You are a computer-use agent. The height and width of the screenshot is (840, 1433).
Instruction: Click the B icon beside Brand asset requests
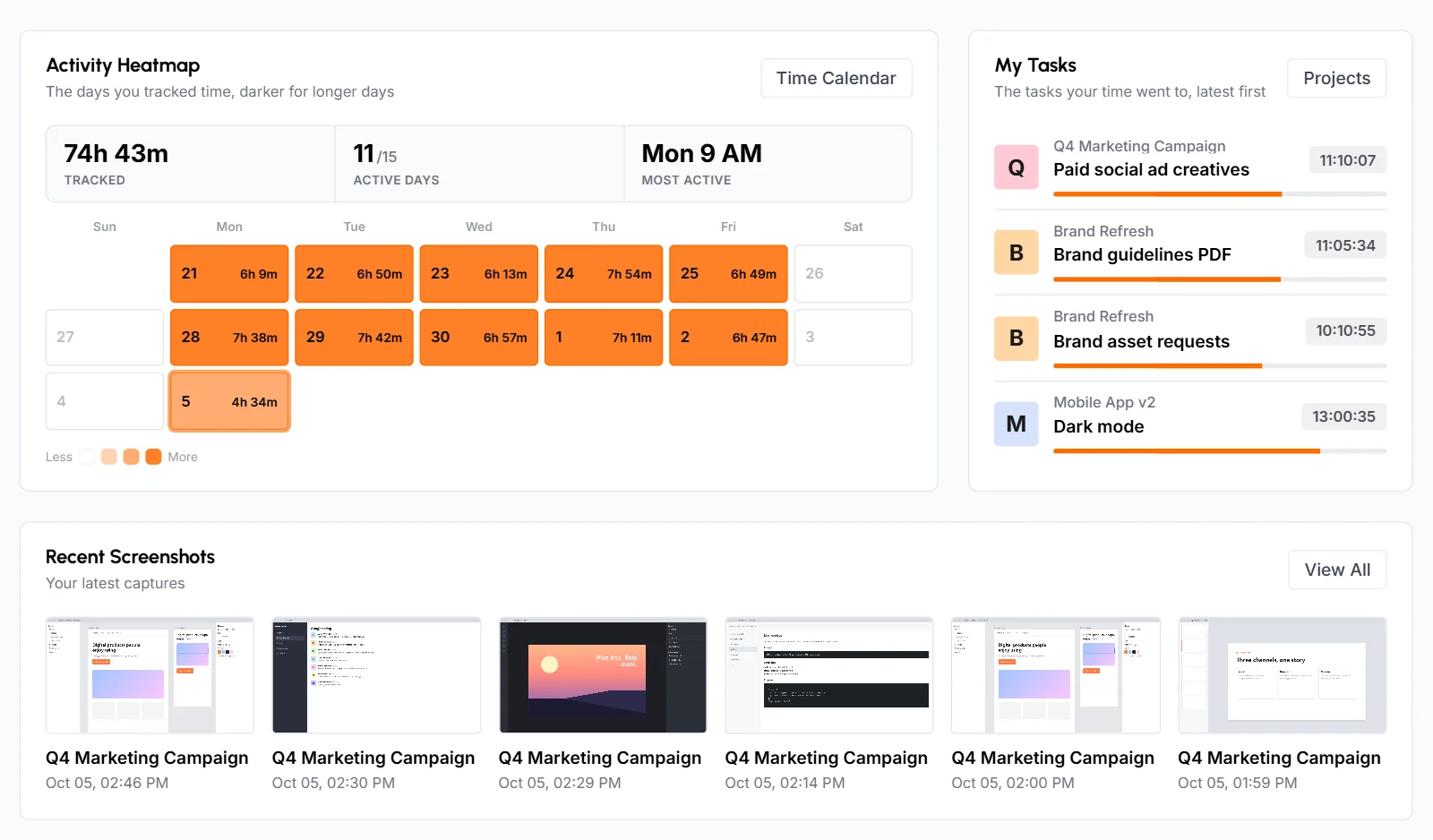click(1017, 339)
